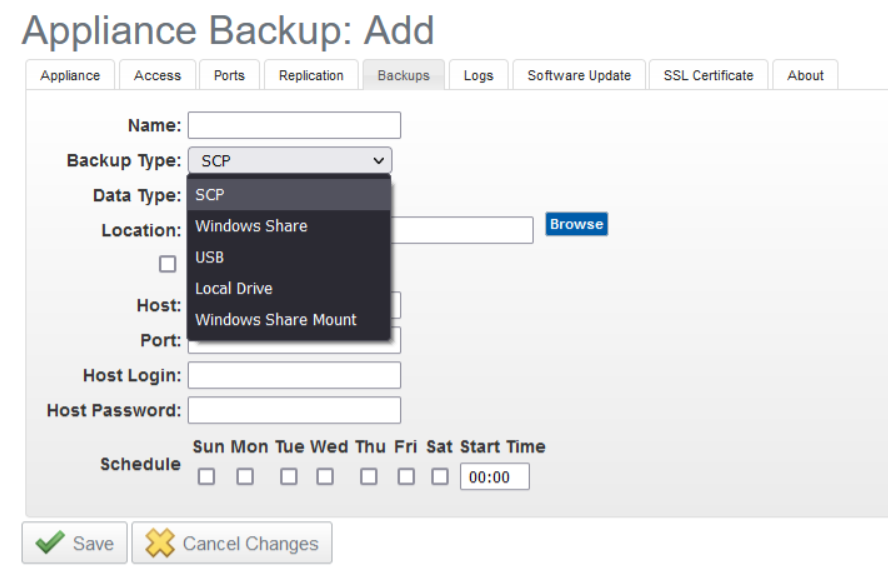This screenshot has height=575, width=888.
Task: Enable the Sun schedule checkbox
Action: [206, 477]
